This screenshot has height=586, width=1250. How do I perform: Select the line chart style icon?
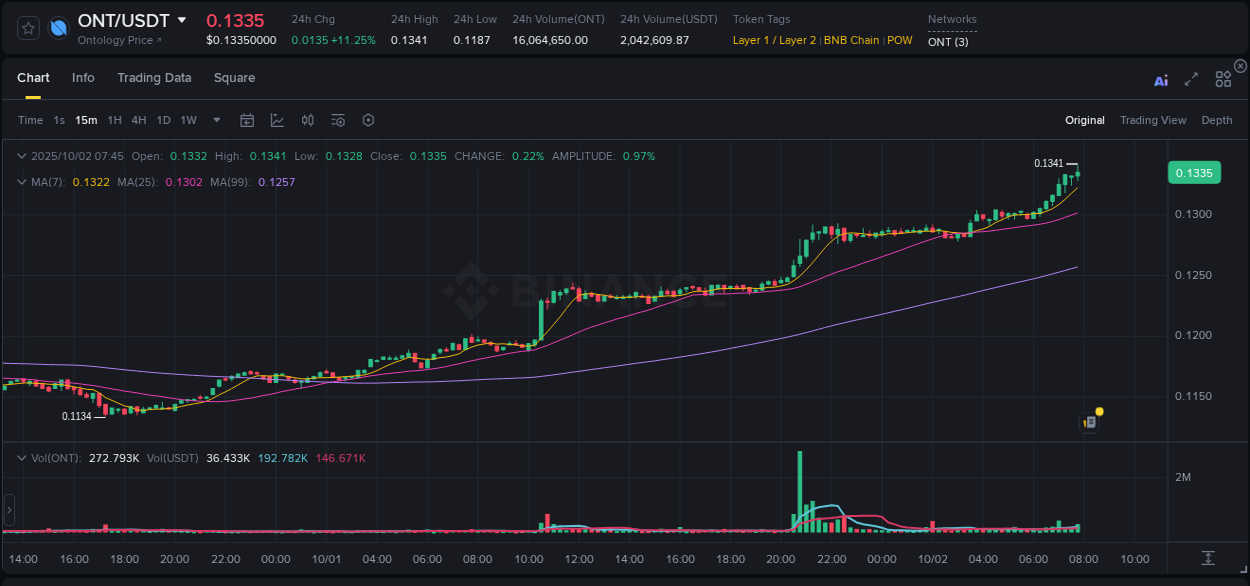277,120
